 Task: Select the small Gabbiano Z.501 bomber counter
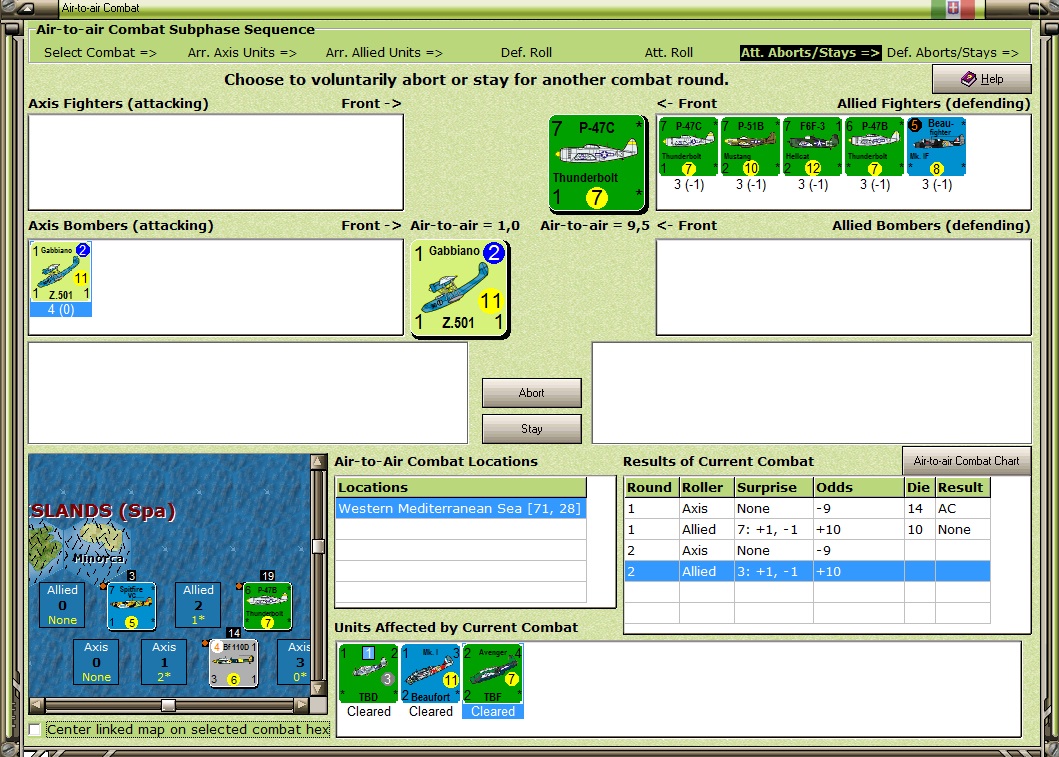[x=61, y=272]
